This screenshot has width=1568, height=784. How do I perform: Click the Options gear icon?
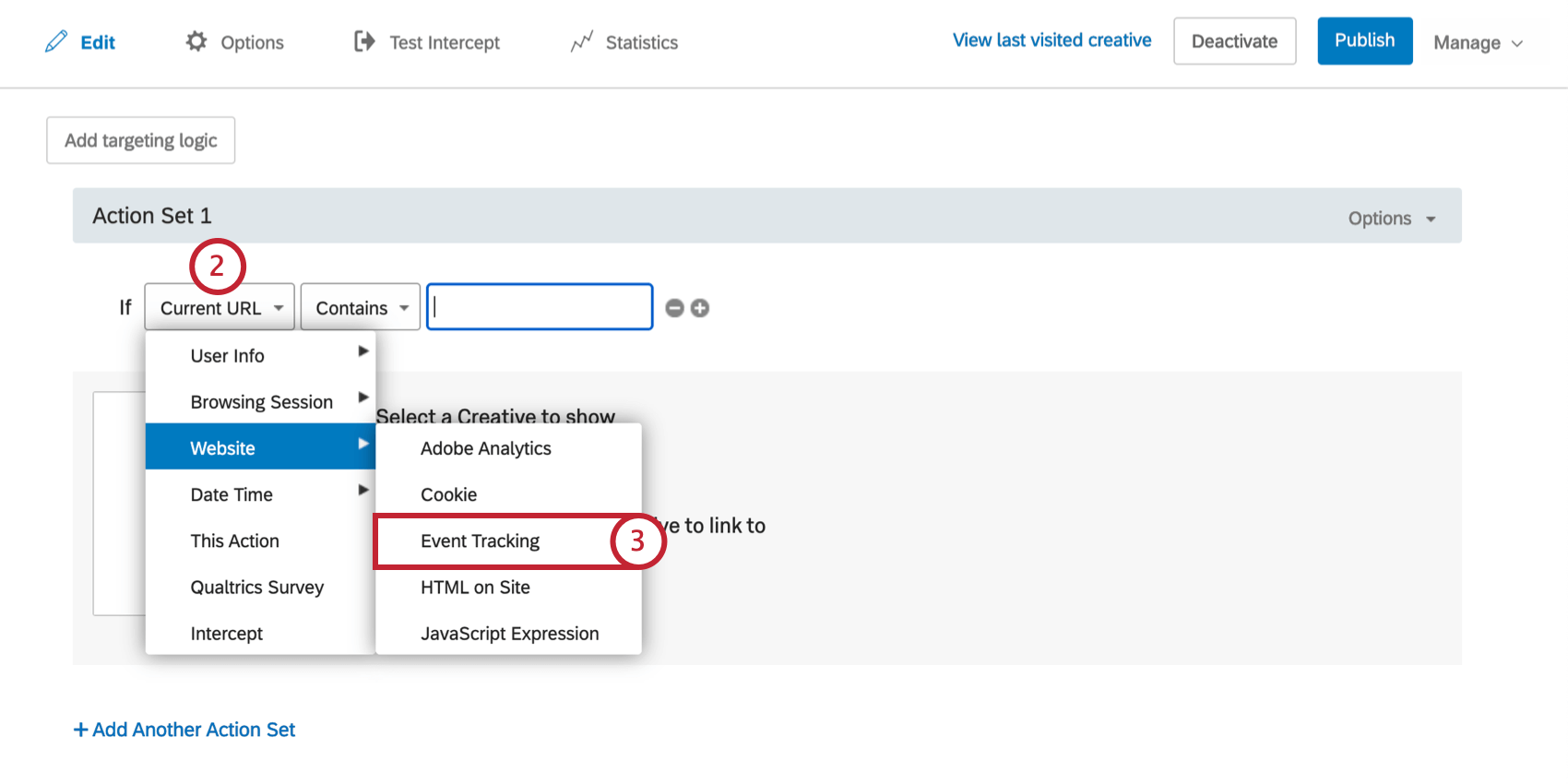(x=196, y=42)
